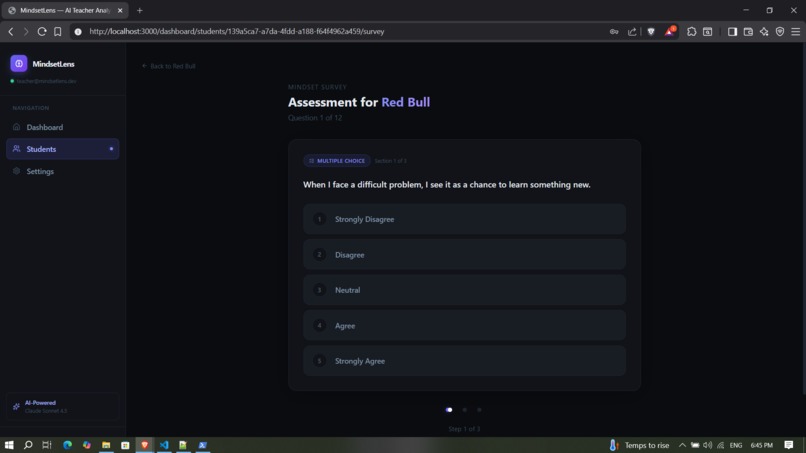Click the second step indicator dot
The height and width of the screenshot is (453, 806).
[465, 410]
